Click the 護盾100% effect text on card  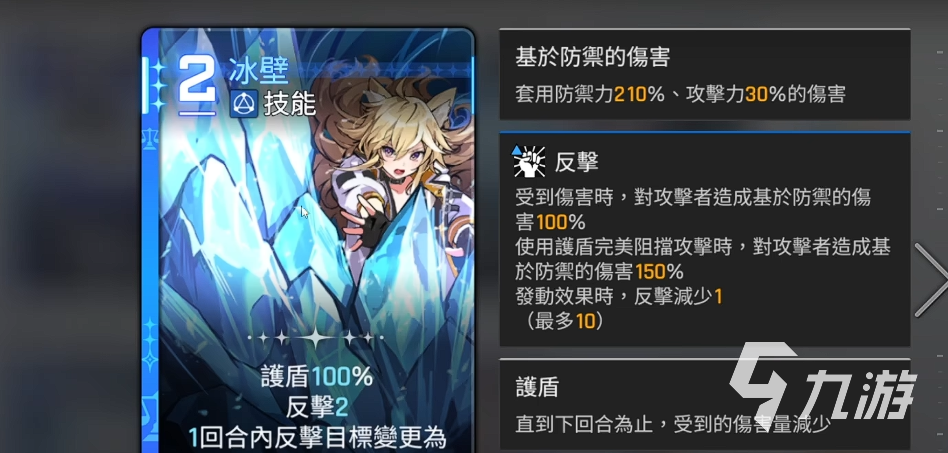coord(317,377)
